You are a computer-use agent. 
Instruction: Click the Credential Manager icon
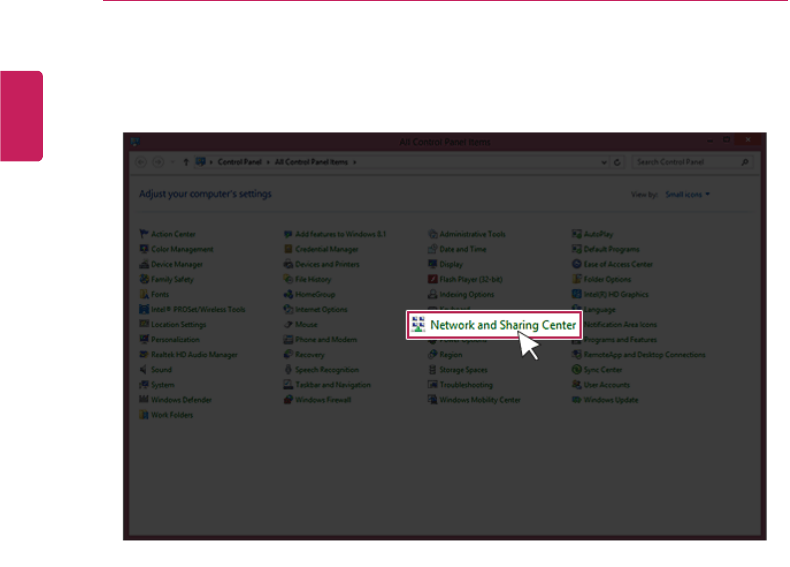[x=288, y=249]
